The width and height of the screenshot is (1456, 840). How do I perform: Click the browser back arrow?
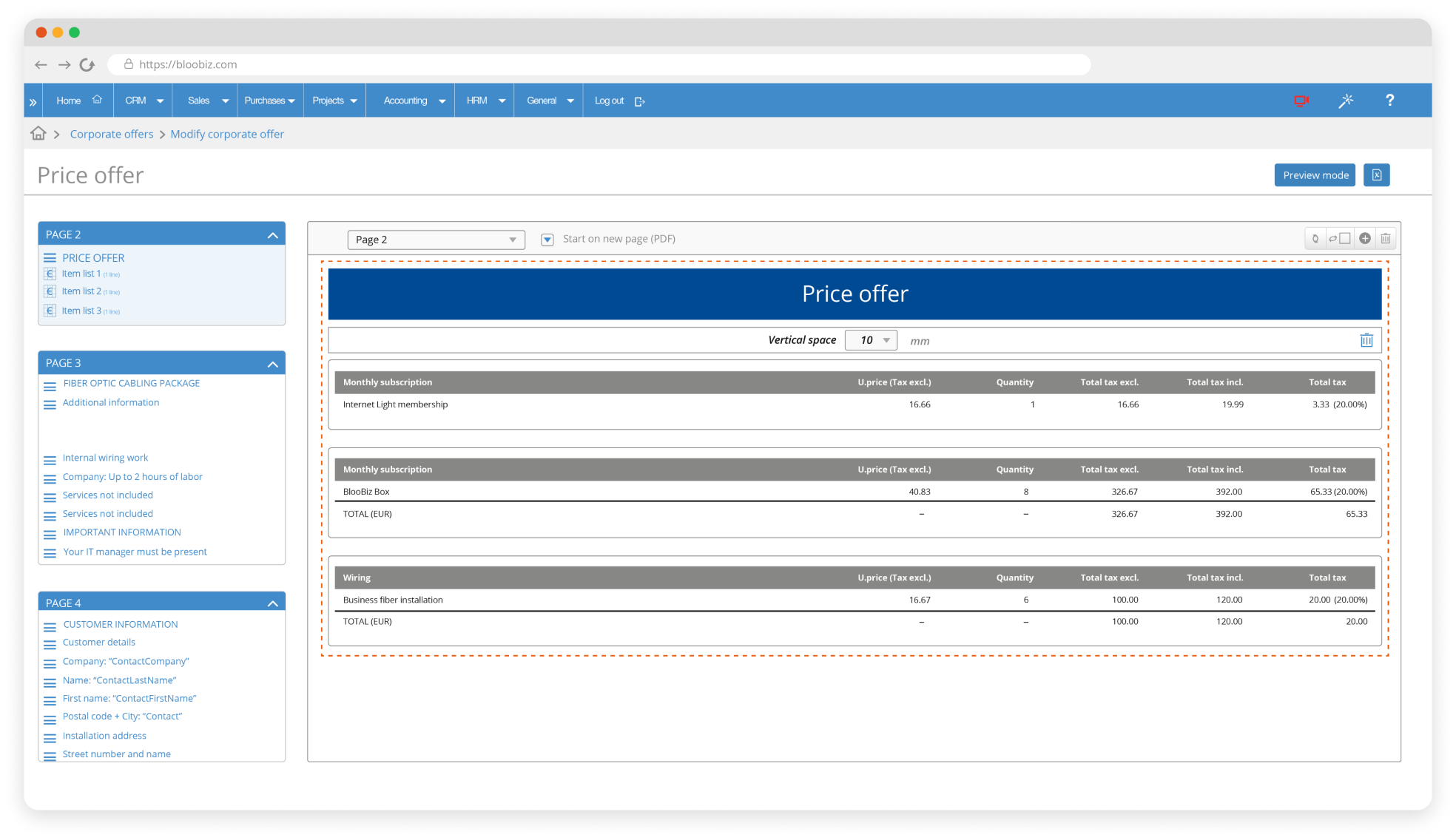41,65
